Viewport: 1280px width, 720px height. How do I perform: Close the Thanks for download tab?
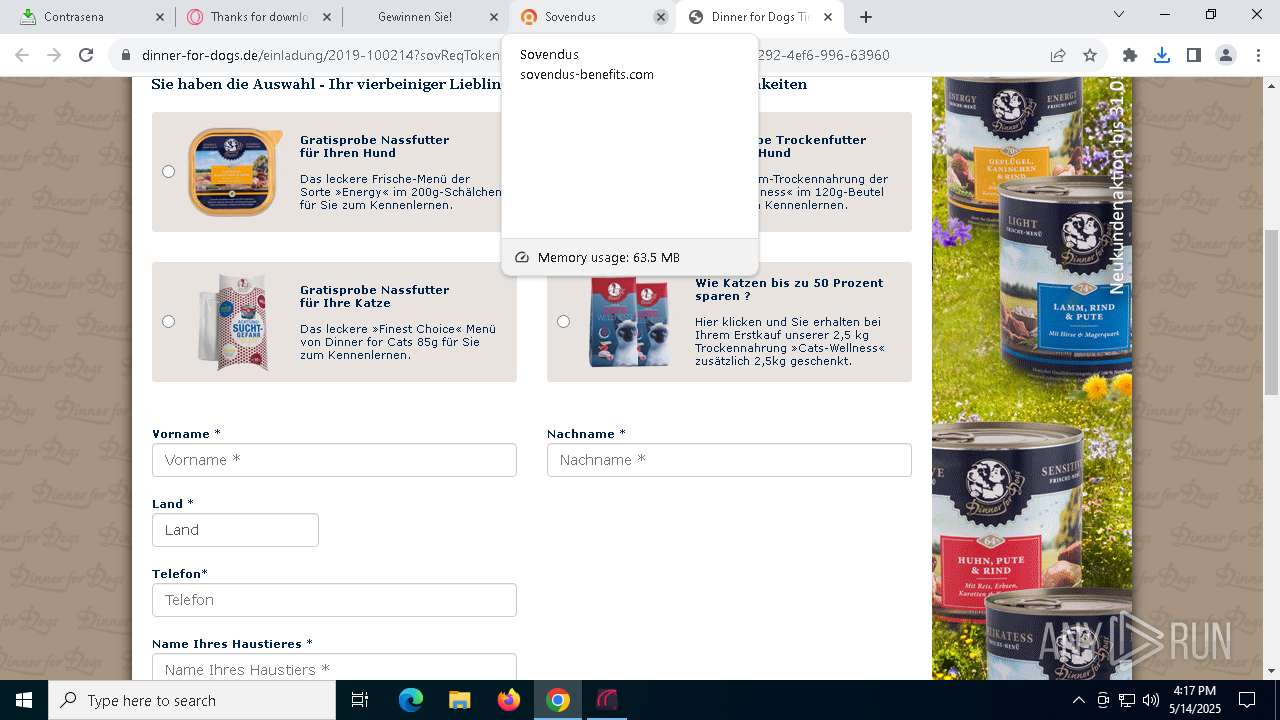click(327, 17)
